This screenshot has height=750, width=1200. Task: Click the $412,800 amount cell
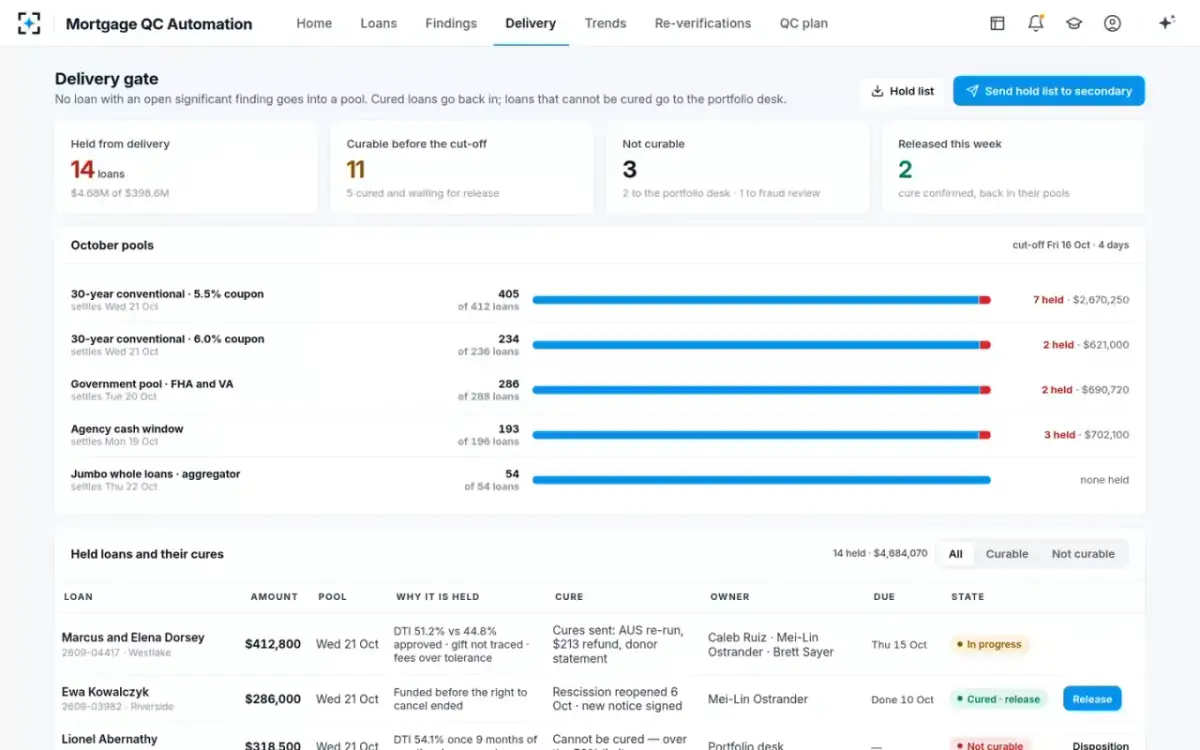pyautogui.click(x=273, y=644)
